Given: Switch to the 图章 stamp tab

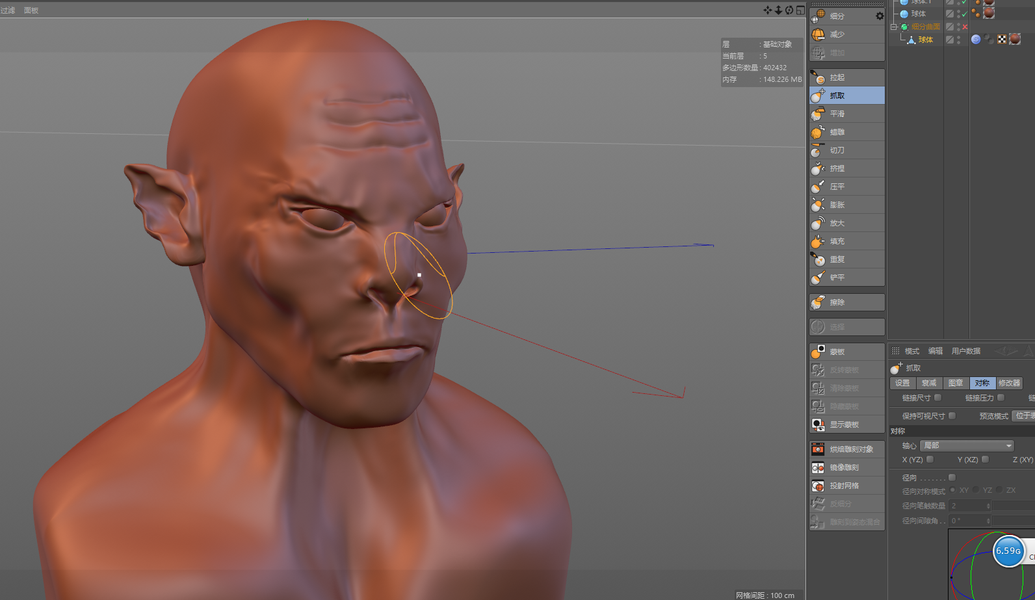Looking at the screenshot, I should coord(955,383).
